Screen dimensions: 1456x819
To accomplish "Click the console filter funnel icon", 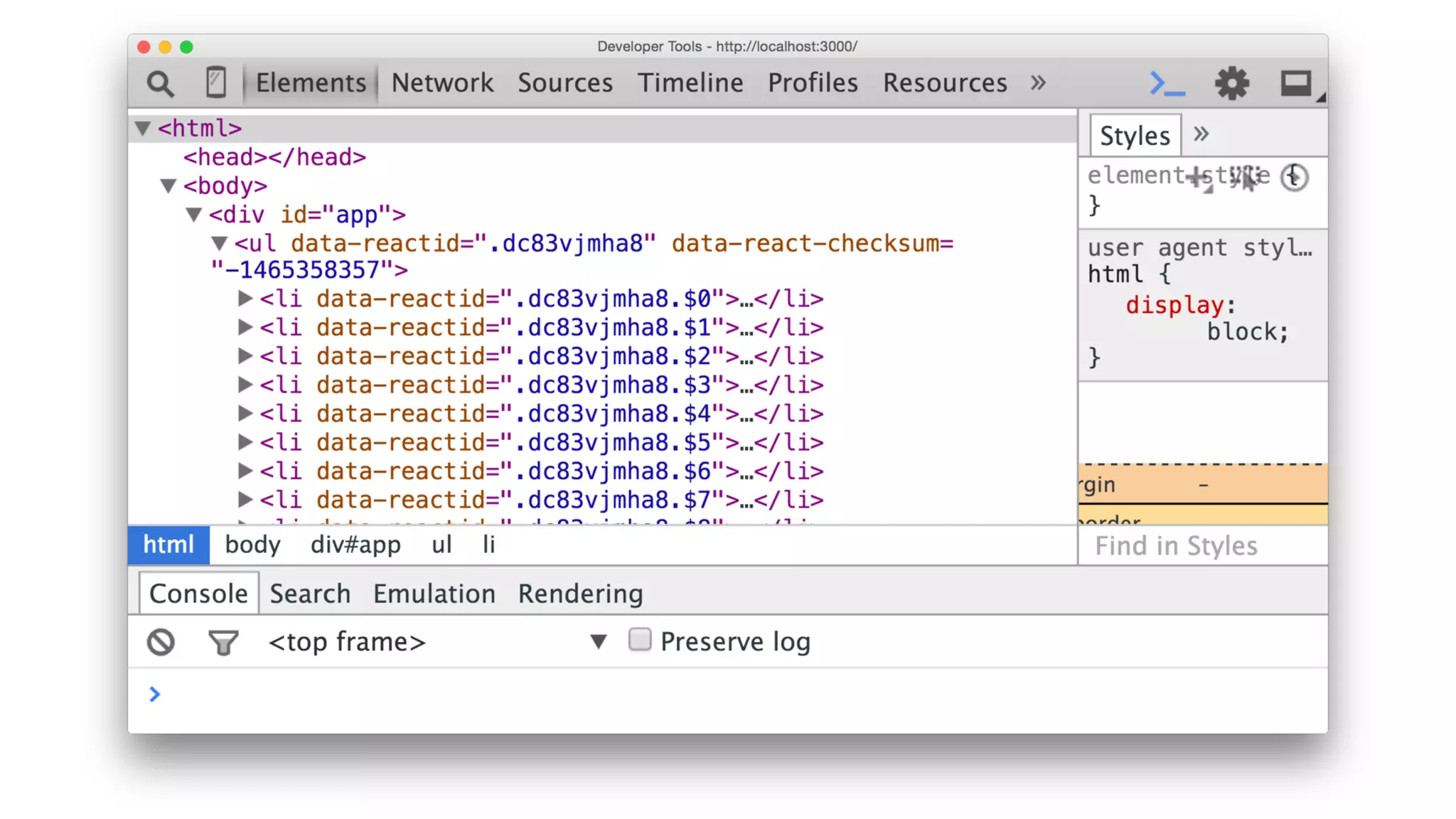I will click(x=223, y=643).
